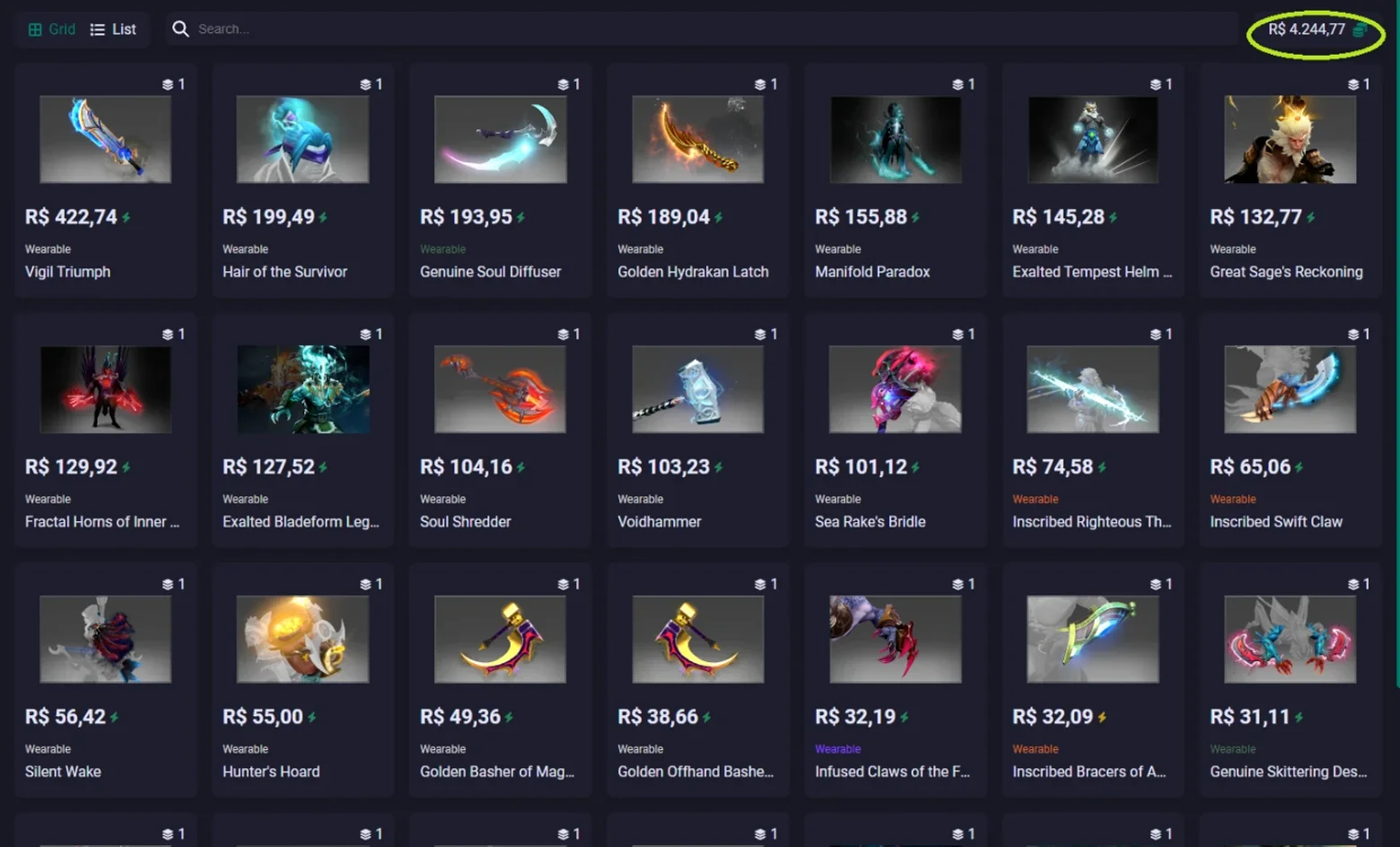Click the stack icon on Voidhammer

point(760,335)
